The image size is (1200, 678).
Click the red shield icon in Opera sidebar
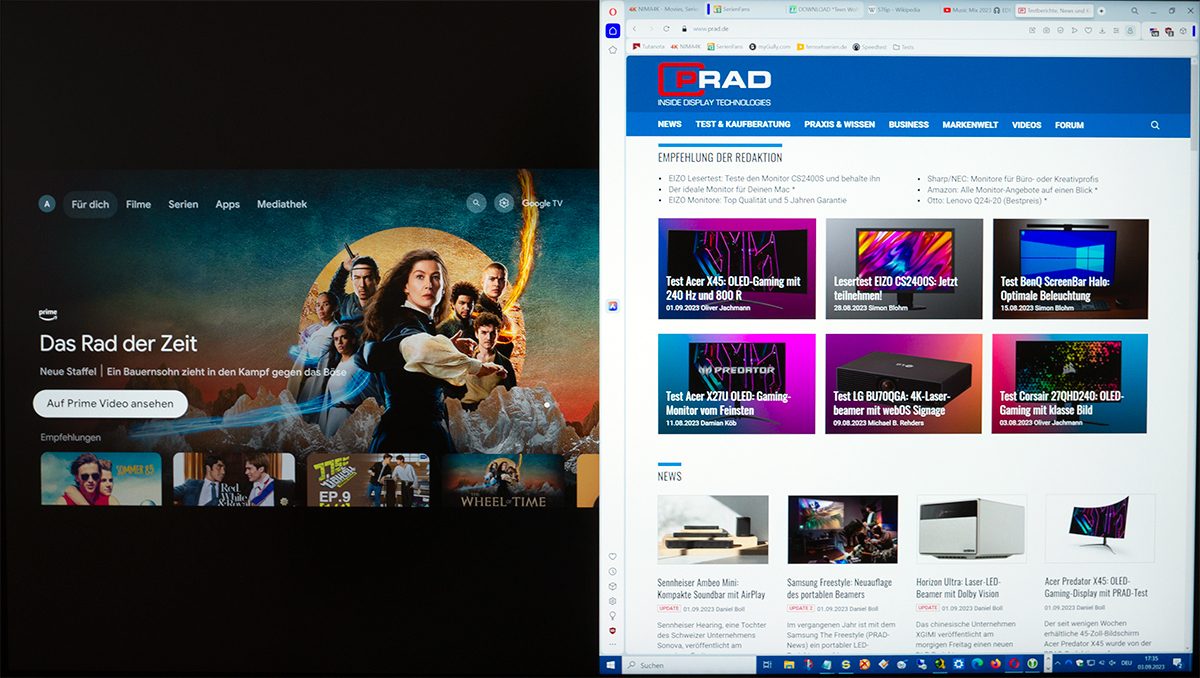612,631
